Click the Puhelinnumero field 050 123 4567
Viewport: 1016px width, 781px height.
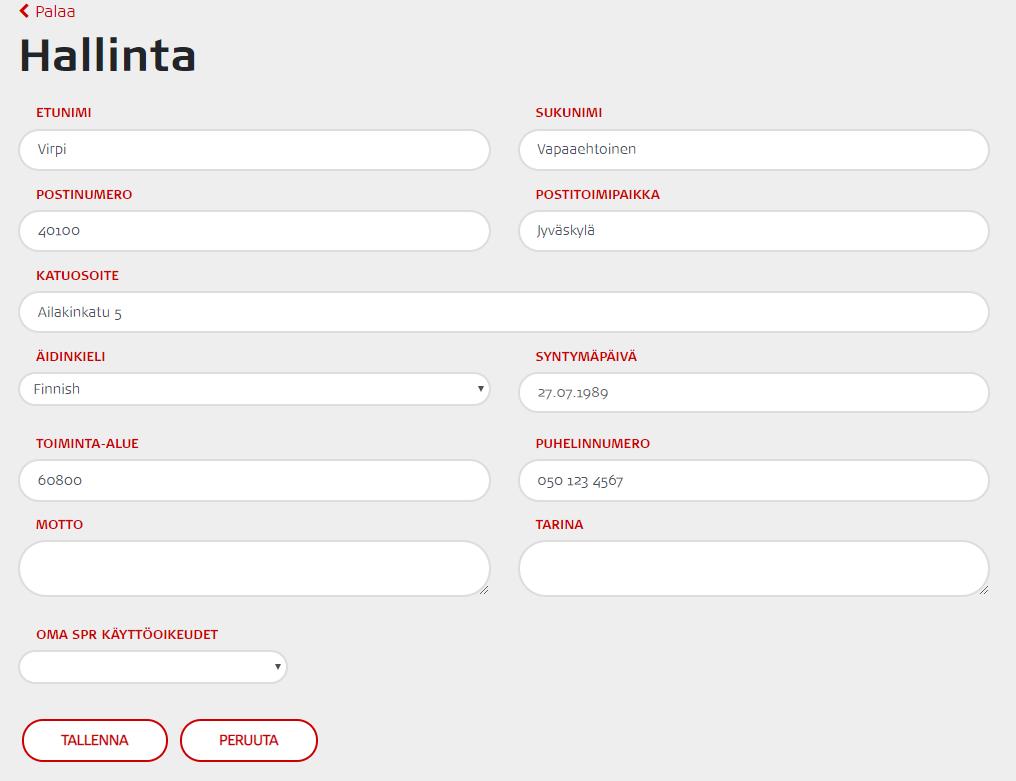[754, 480]
